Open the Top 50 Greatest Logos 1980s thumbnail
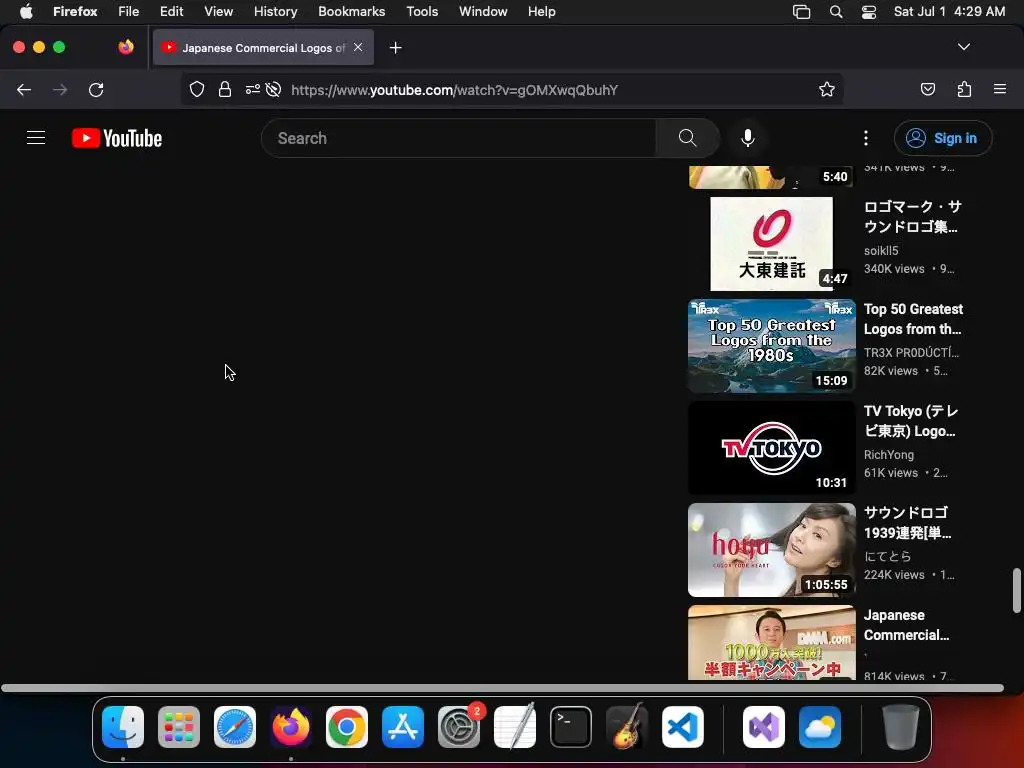This screenshot has width=1024, height=768. pyautogui.click(x=771, y=345)
